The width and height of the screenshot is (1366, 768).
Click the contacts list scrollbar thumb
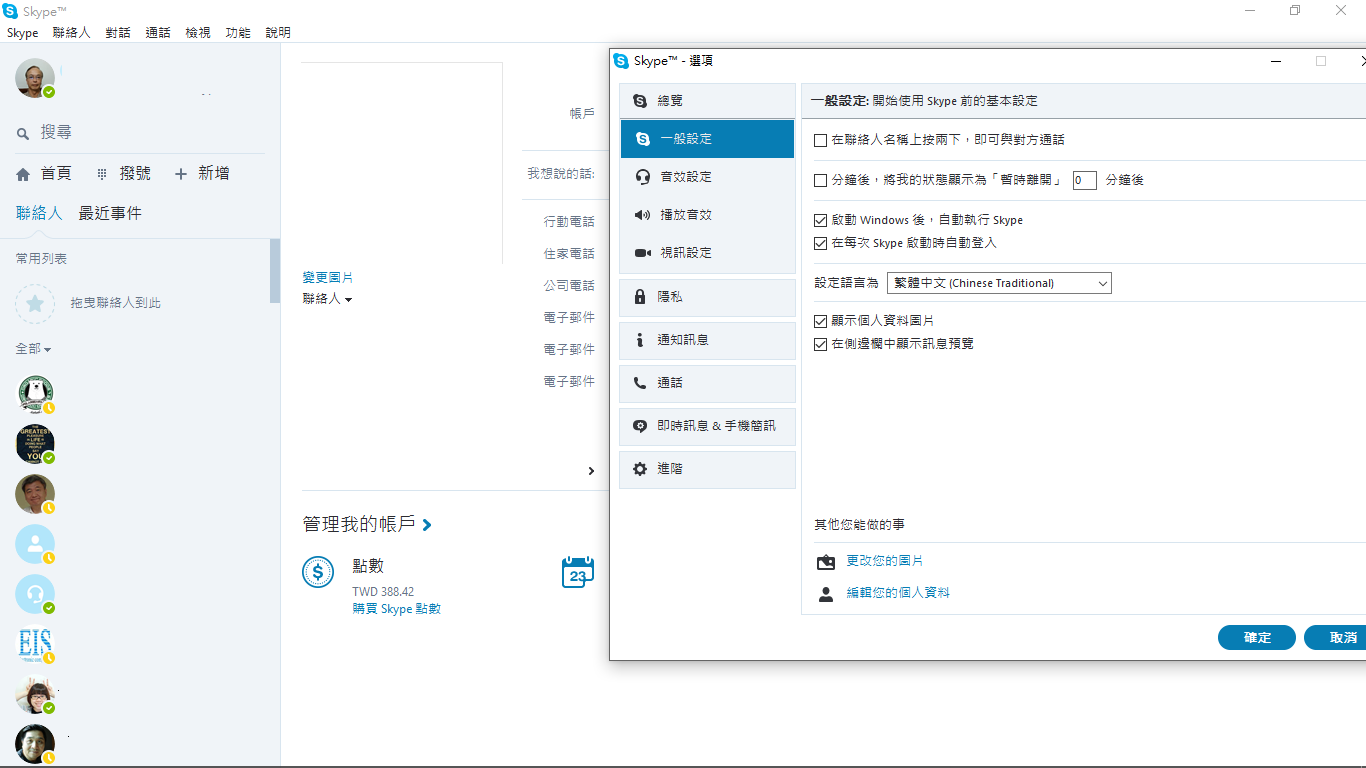pos(275,271)
